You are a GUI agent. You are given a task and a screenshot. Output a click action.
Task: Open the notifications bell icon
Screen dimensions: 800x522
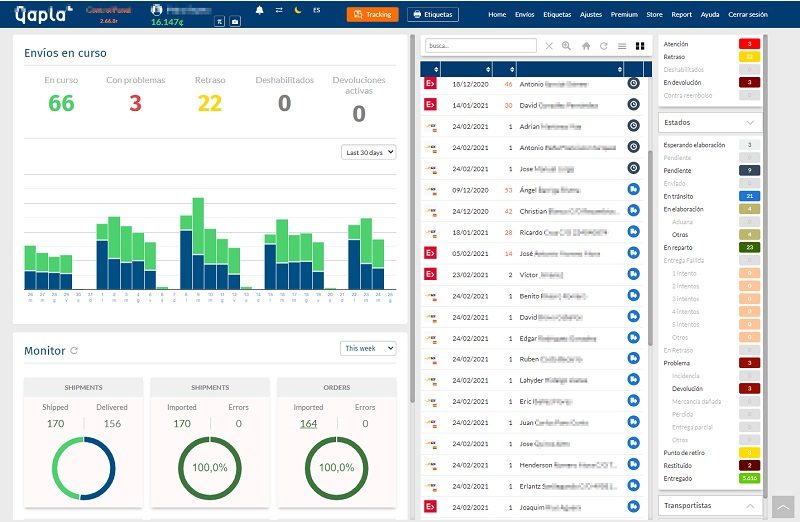[260, 10]
